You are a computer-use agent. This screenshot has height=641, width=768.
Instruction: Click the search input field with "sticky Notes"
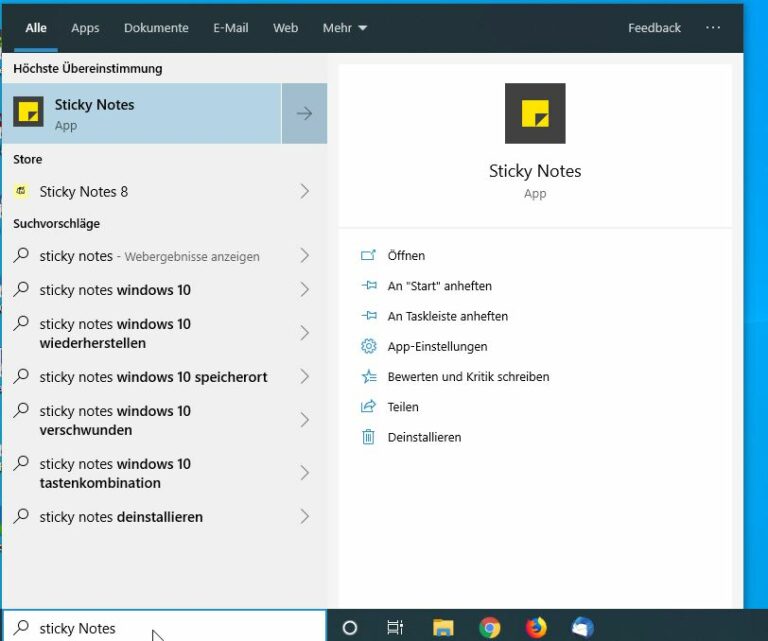164,627
